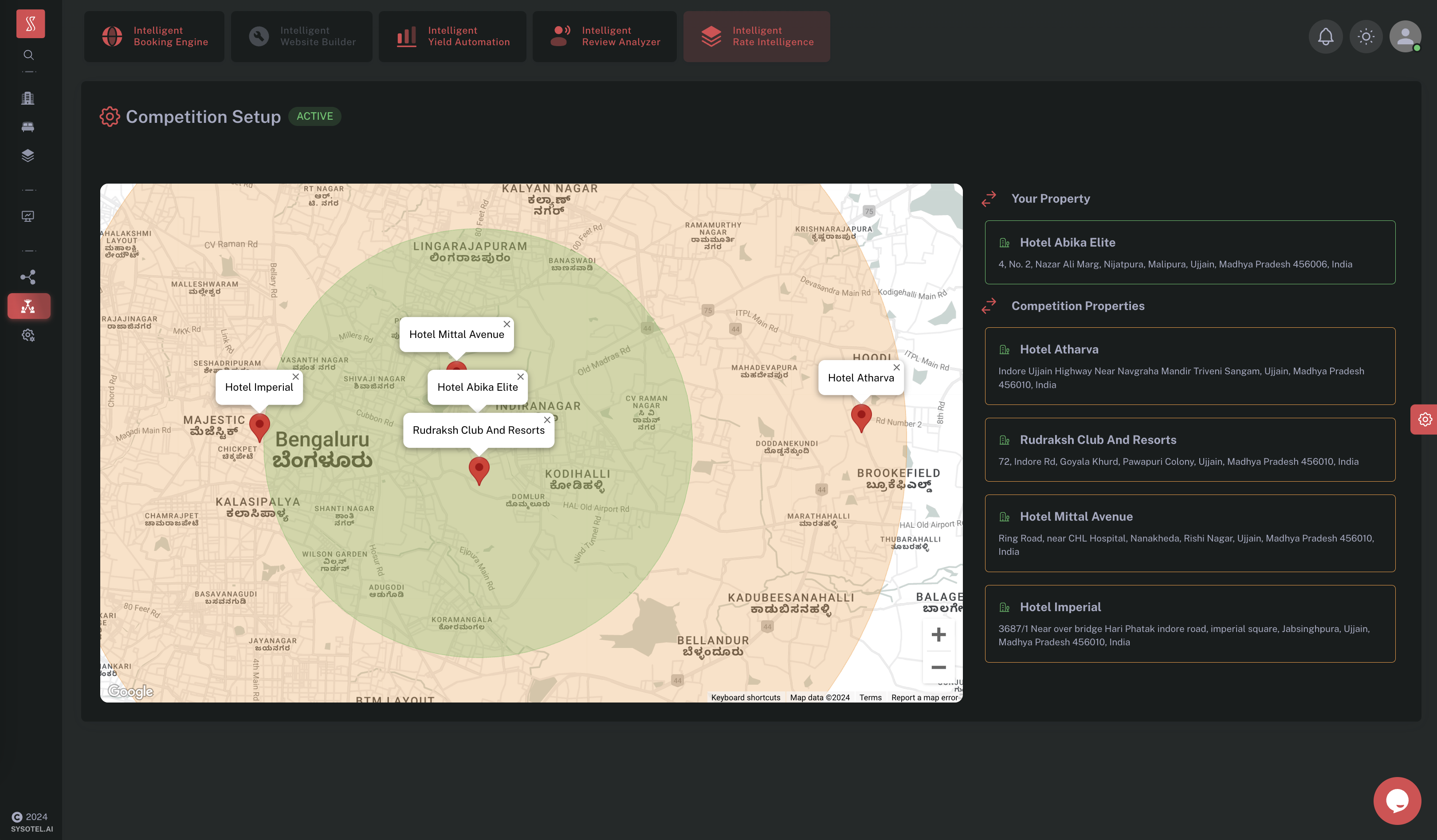Click the Hotel Imperial popup label

pos(259,387)
